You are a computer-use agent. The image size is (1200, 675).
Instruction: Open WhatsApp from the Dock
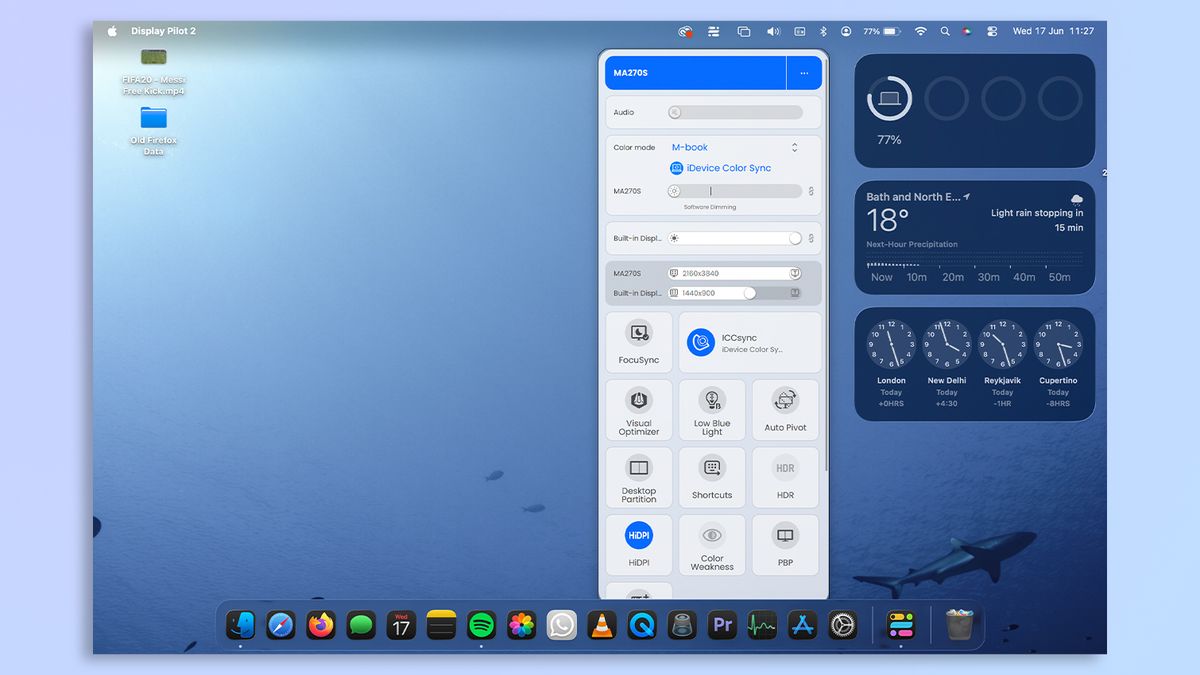click(x=562, y=625)
